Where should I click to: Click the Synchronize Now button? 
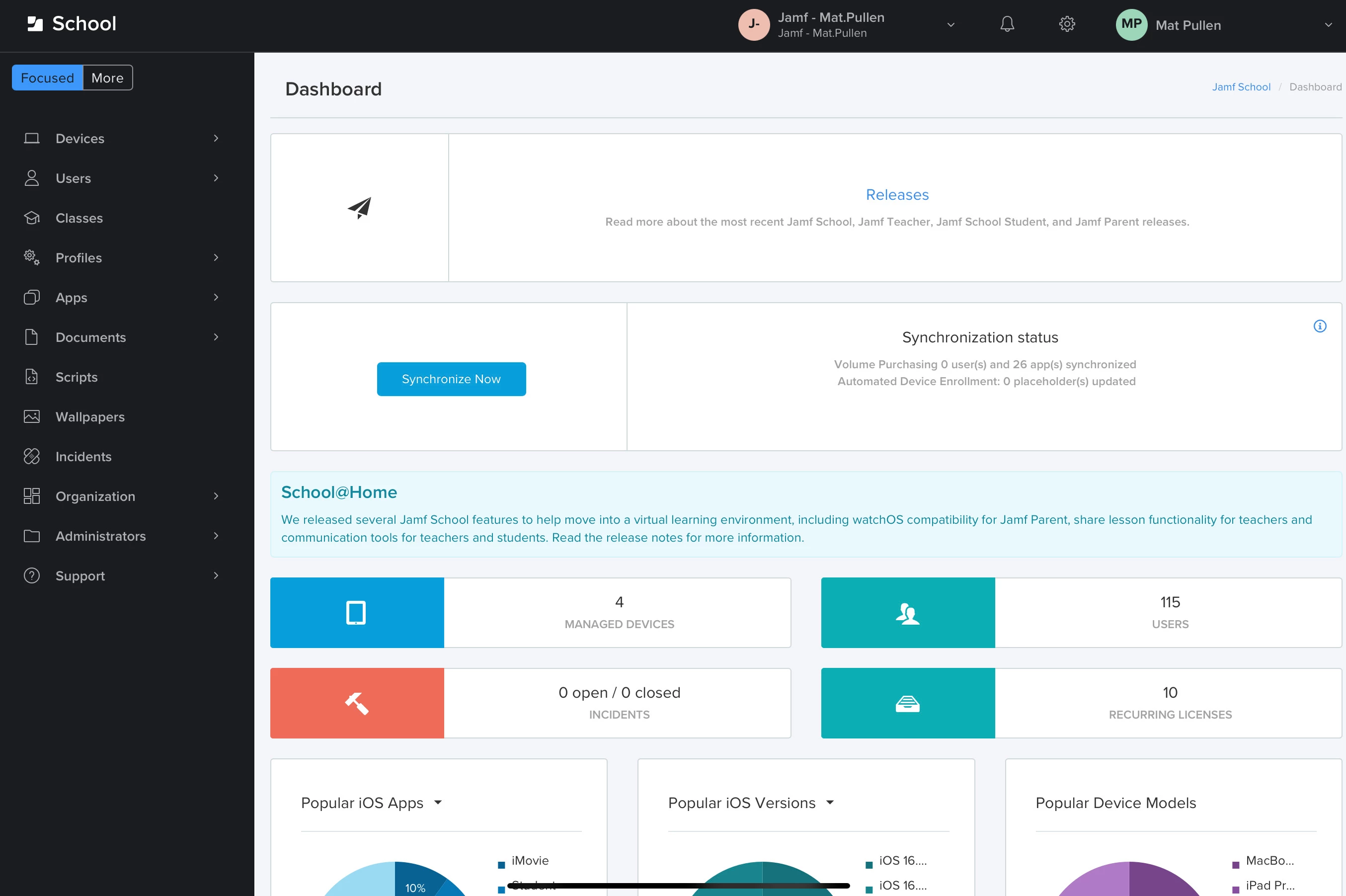point(451,379)
